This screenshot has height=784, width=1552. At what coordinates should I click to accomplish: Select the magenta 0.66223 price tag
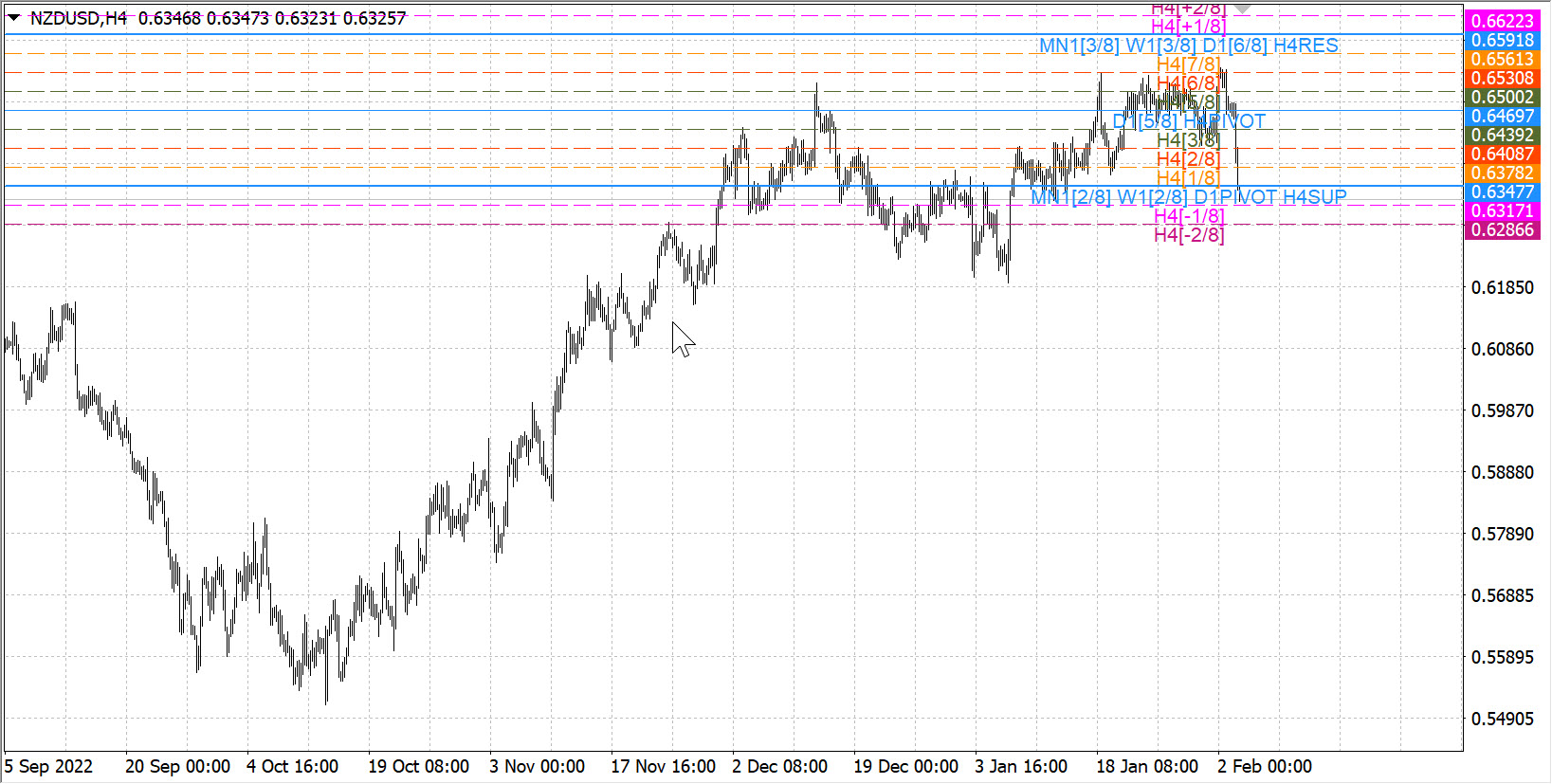(1502, 21)
